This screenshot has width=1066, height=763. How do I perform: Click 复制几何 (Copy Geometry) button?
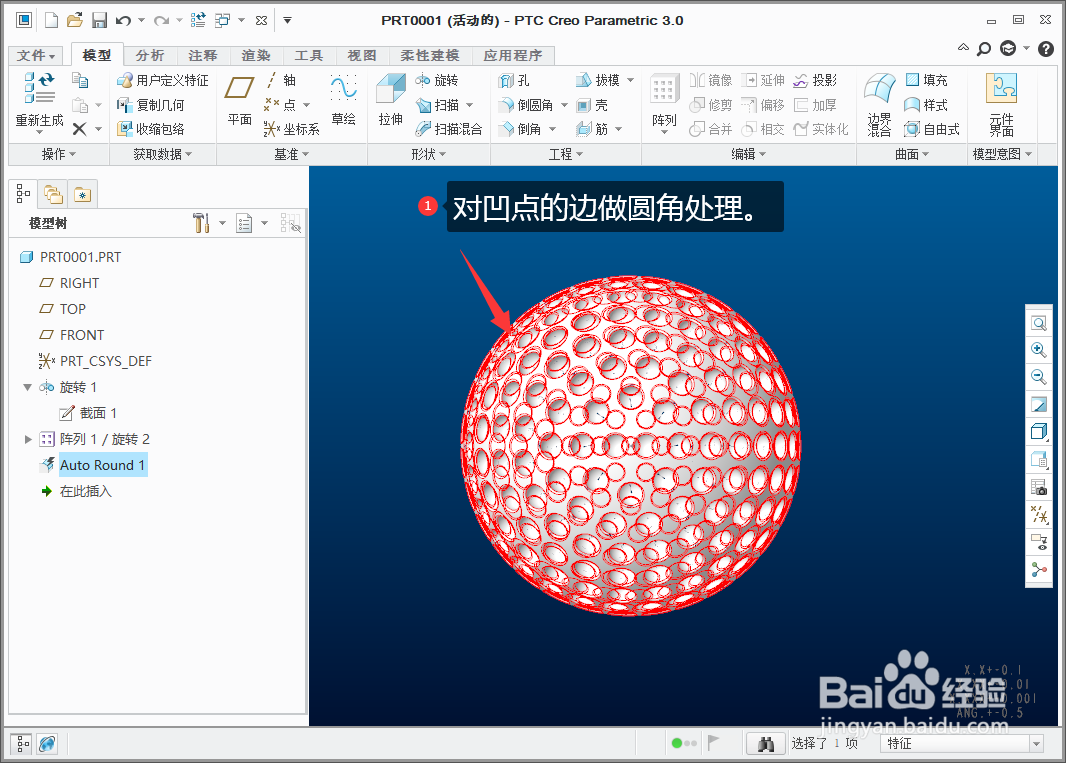point(150,105)
